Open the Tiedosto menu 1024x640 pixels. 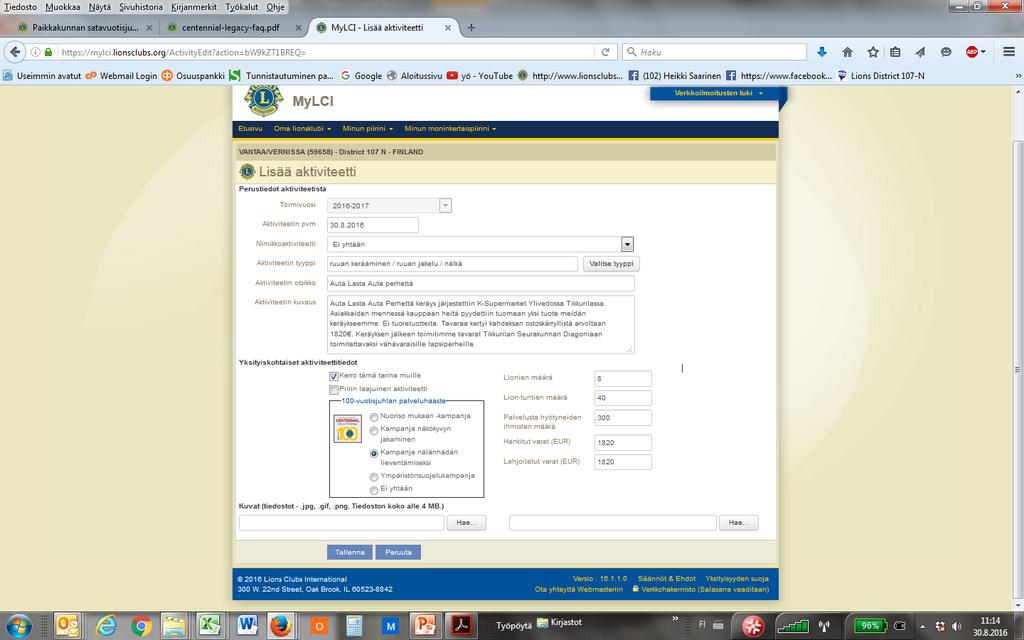(20, 7)
